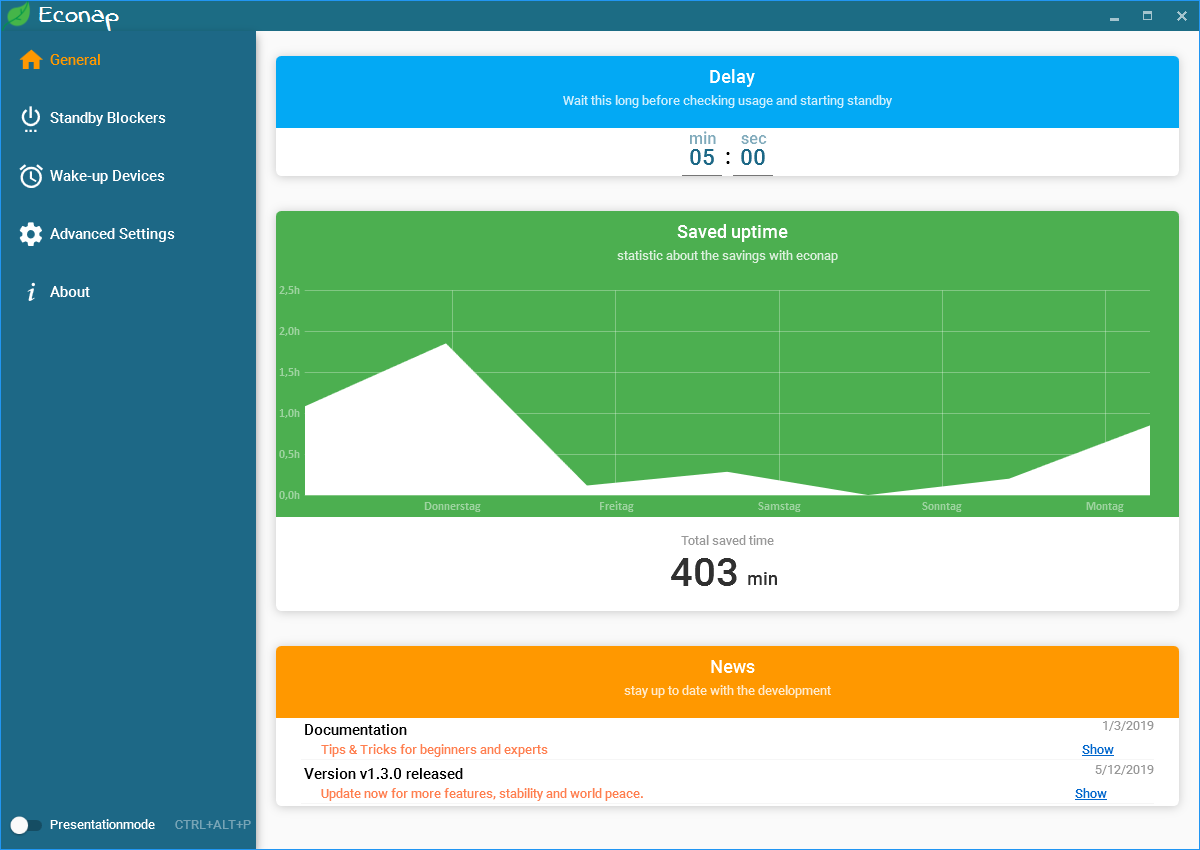Click the alarm clock Wake-up Devices icon

click(31, 176)
